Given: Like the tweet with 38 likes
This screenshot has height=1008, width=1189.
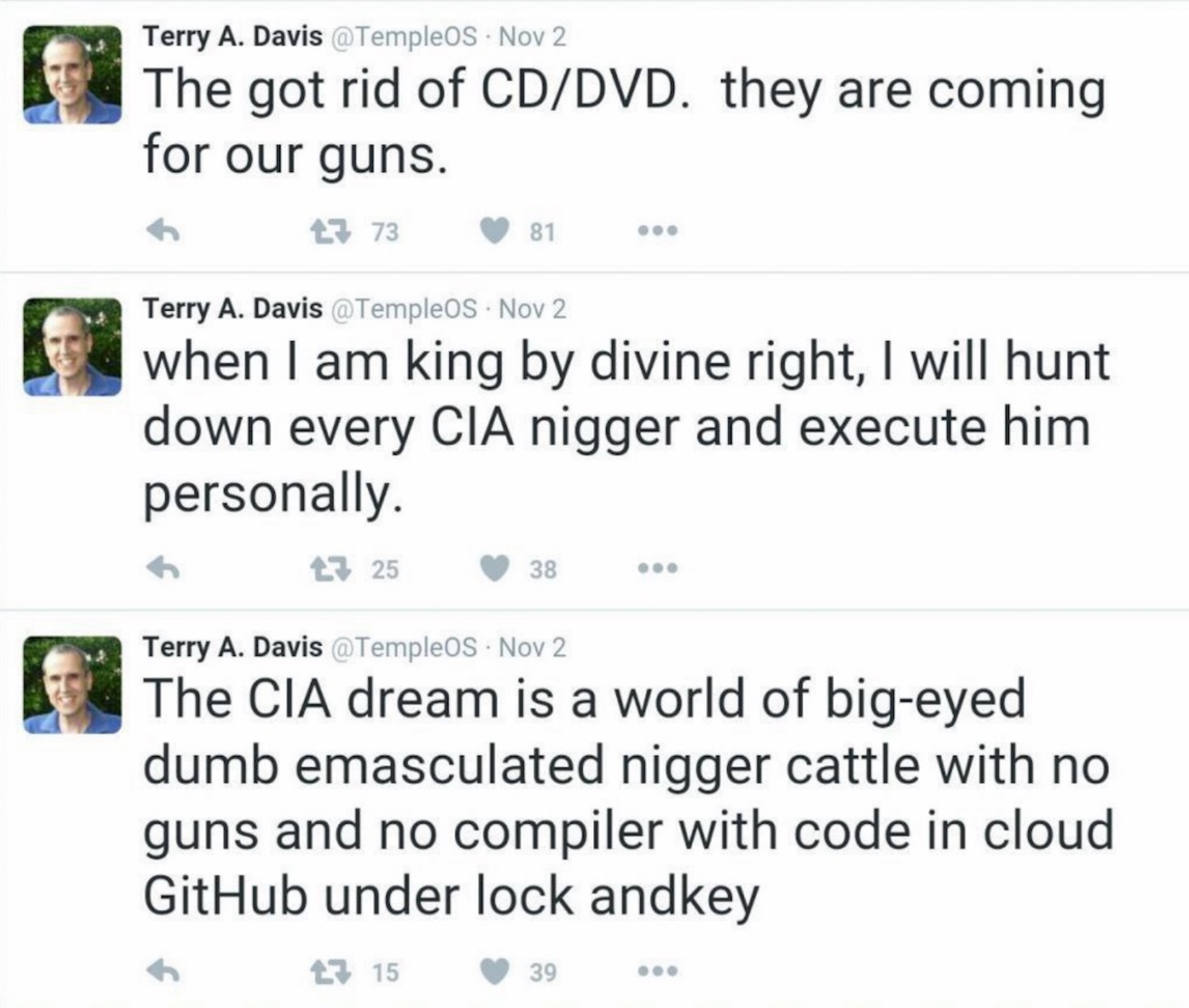Looking at the screenshot, I should [x=495, y=569].
